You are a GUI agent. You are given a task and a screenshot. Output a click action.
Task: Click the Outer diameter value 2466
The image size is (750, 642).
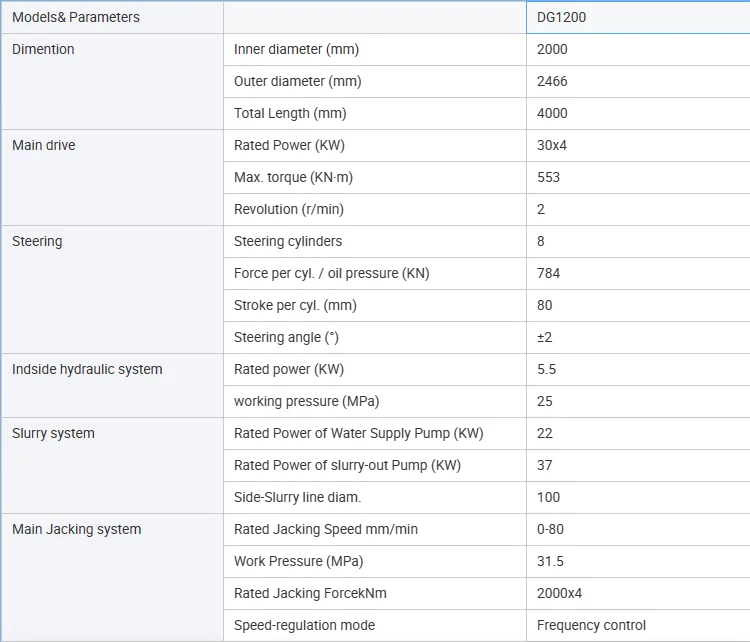click(552, 81)
